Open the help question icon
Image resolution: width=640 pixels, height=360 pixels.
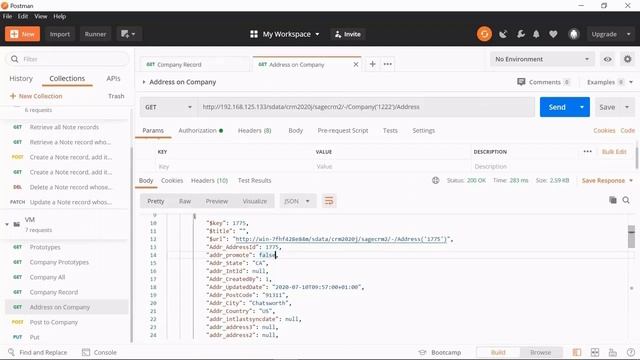(x=631, y=352)
